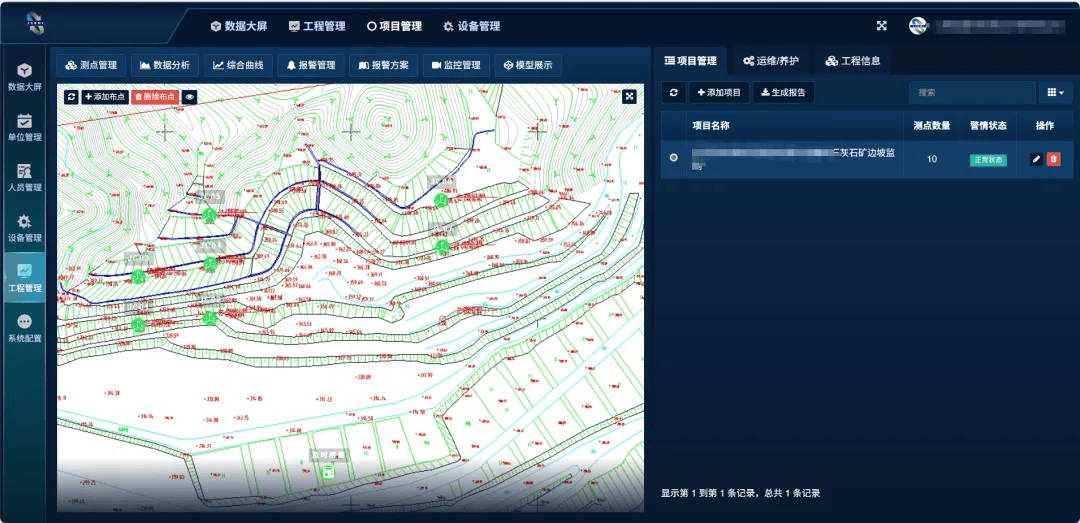Switch to the 运维/养护 tab

(771, 61)
